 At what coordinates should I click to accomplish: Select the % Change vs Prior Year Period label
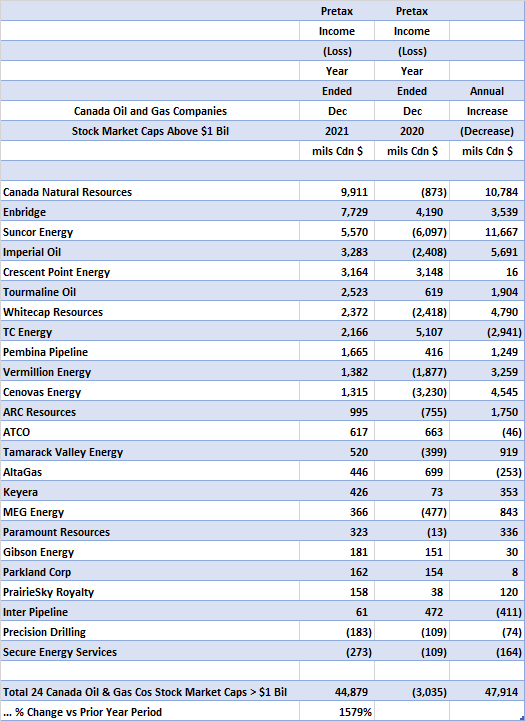coord(82,712)
